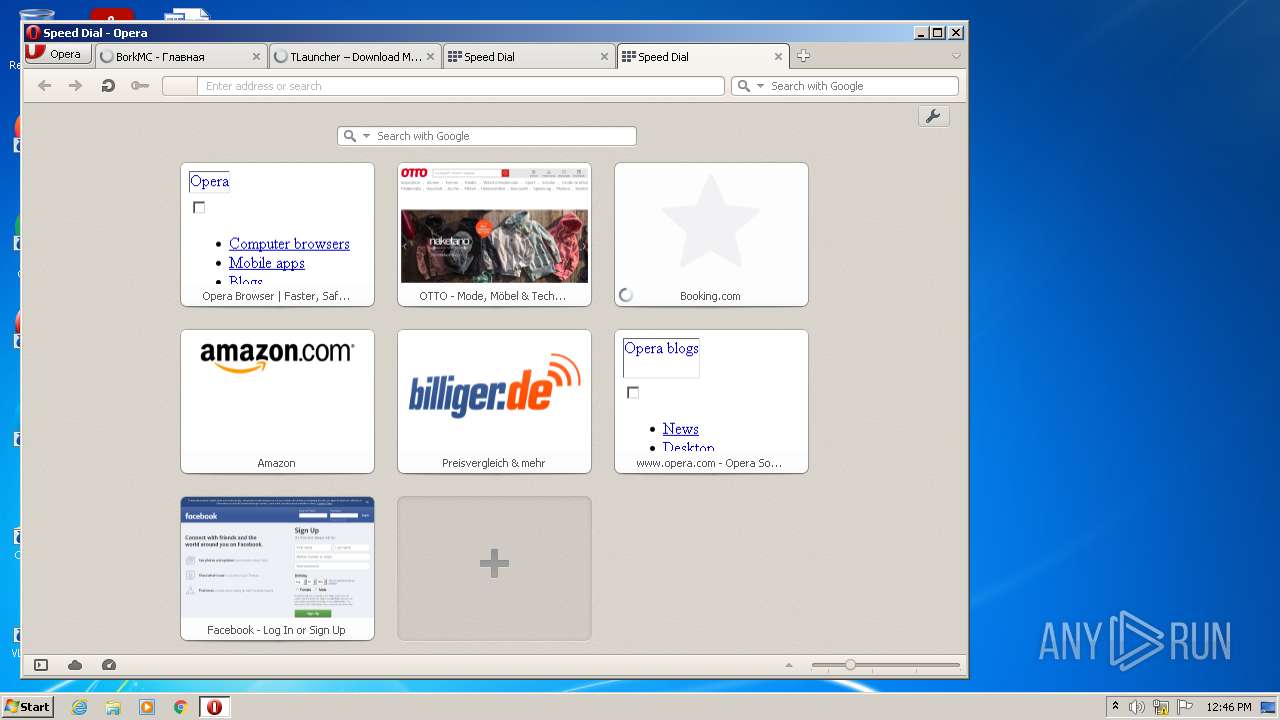Open billiger.de Preisvergleich tile
Image resolution: width=1280 pixels, height=720 pixels.
pos(494,401)
